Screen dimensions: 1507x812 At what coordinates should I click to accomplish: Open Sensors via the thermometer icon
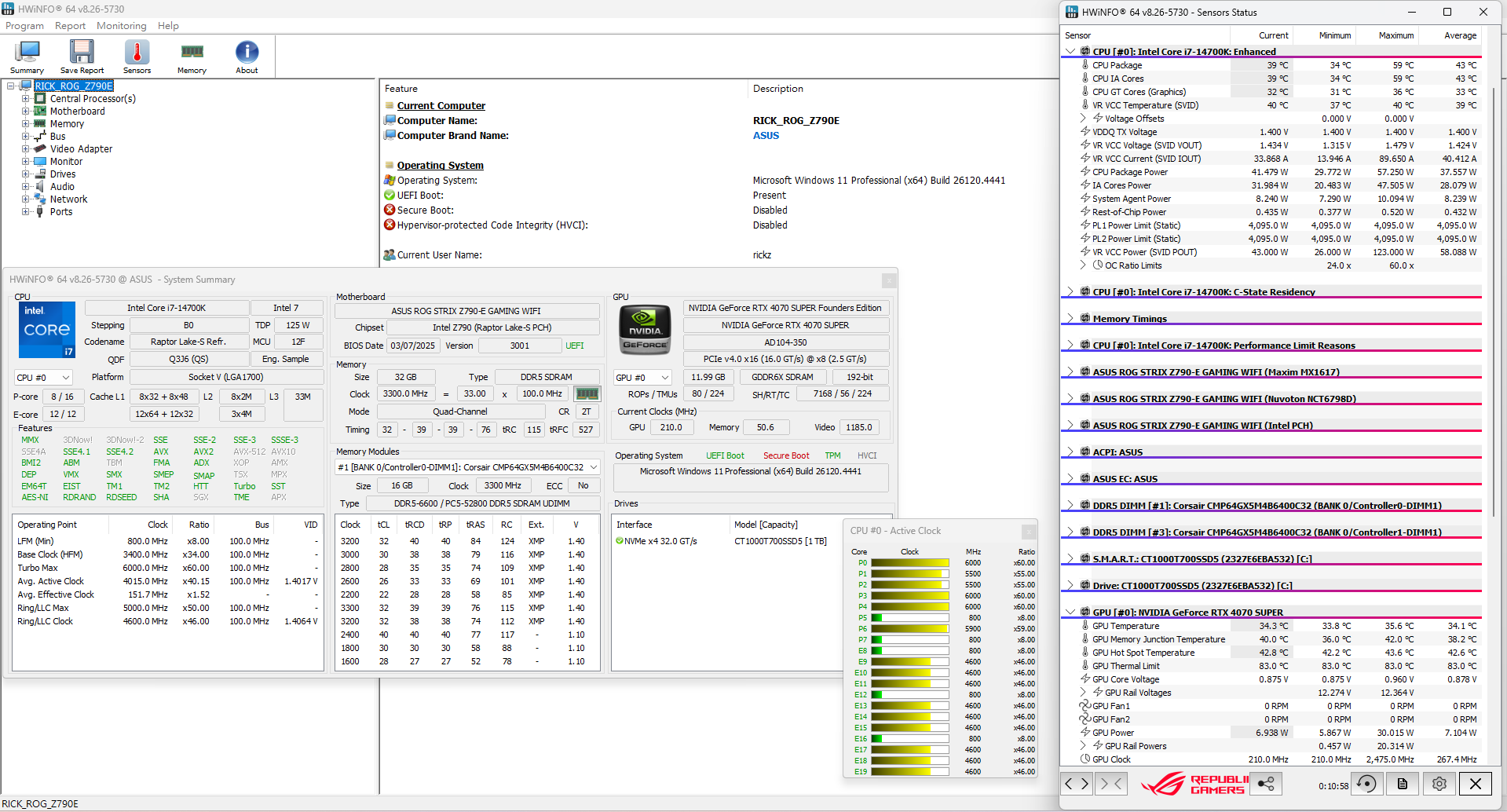(x=137, y=57)
